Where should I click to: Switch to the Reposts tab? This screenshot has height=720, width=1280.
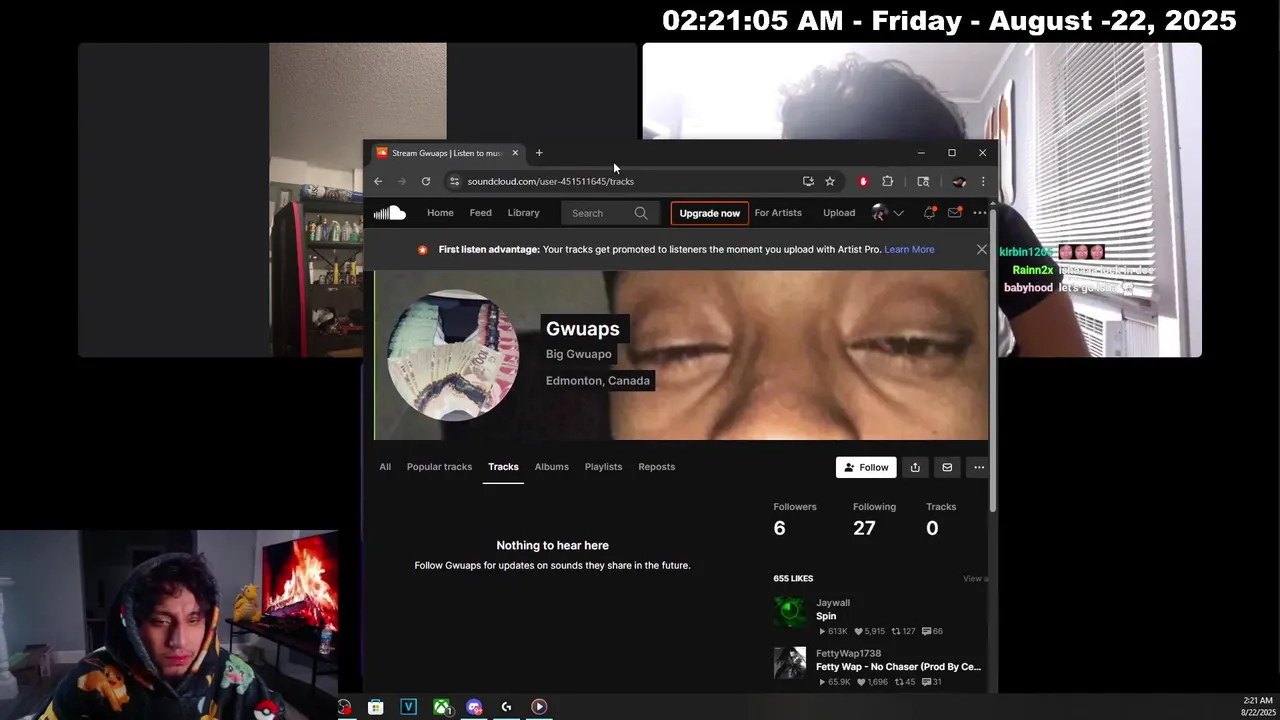coord(656,467)
